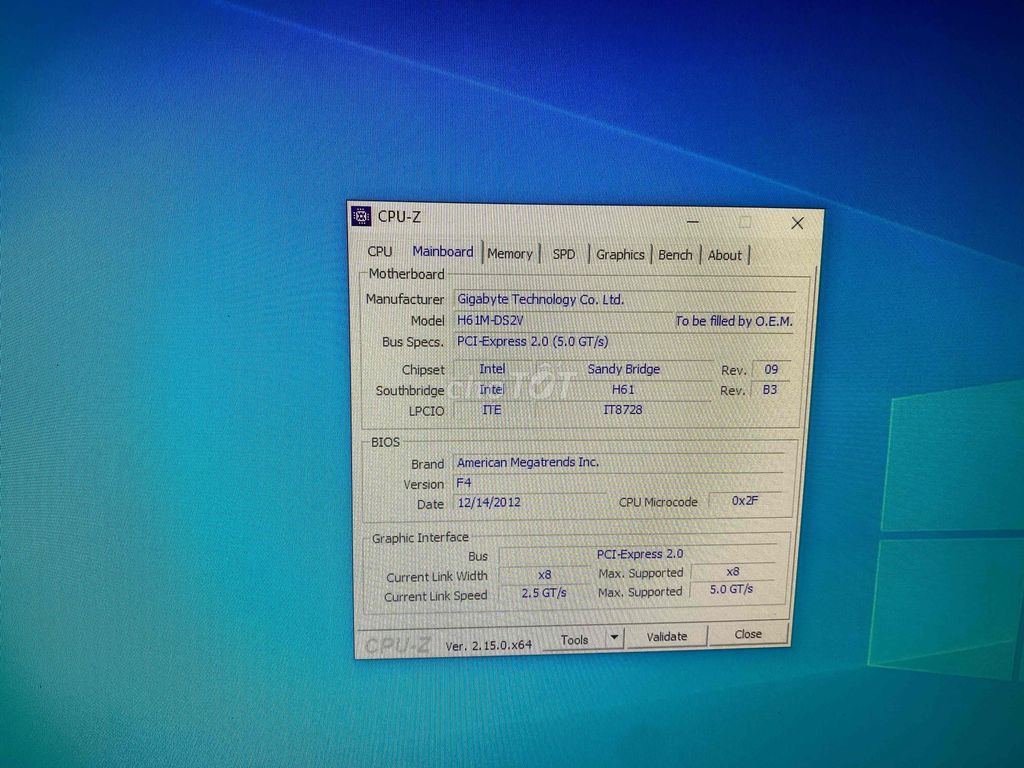1024x768 pixels.
Task: Click chipset revision 09 field
Action: (x=771, y=370)
